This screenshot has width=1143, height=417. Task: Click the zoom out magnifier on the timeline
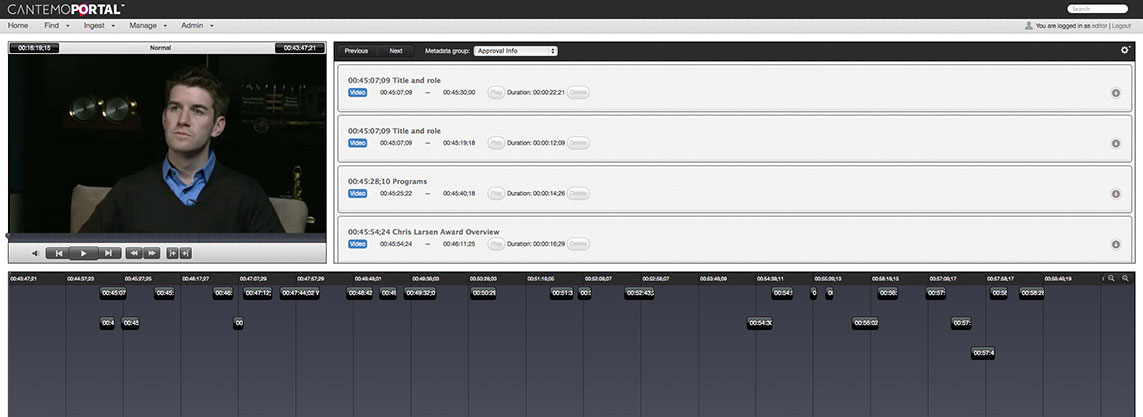[1111, 278]
